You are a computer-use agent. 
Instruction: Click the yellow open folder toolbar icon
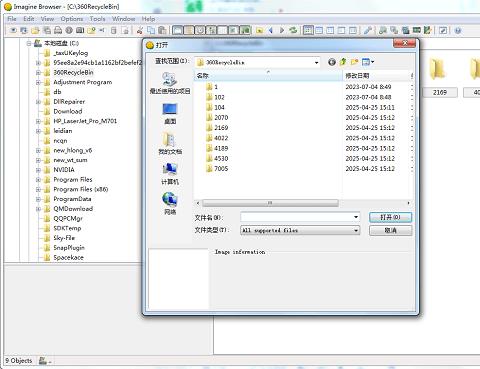[35, 31]
